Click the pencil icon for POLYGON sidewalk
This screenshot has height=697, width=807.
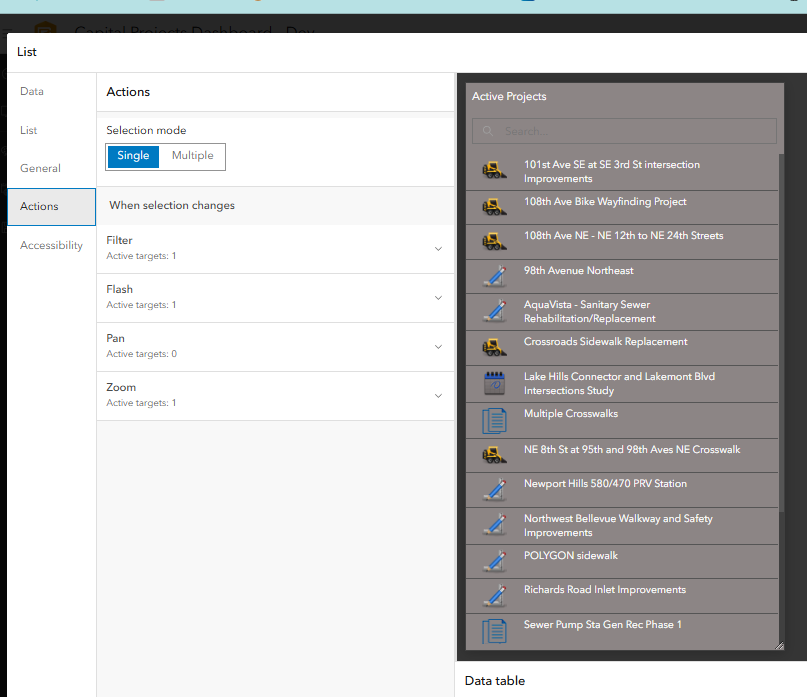pos(495,561)
